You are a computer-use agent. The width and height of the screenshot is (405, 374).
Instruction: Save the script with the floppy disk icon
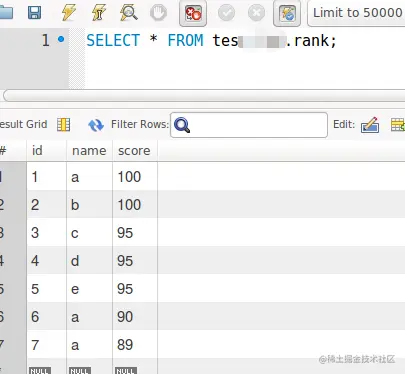tap(34, 13)
